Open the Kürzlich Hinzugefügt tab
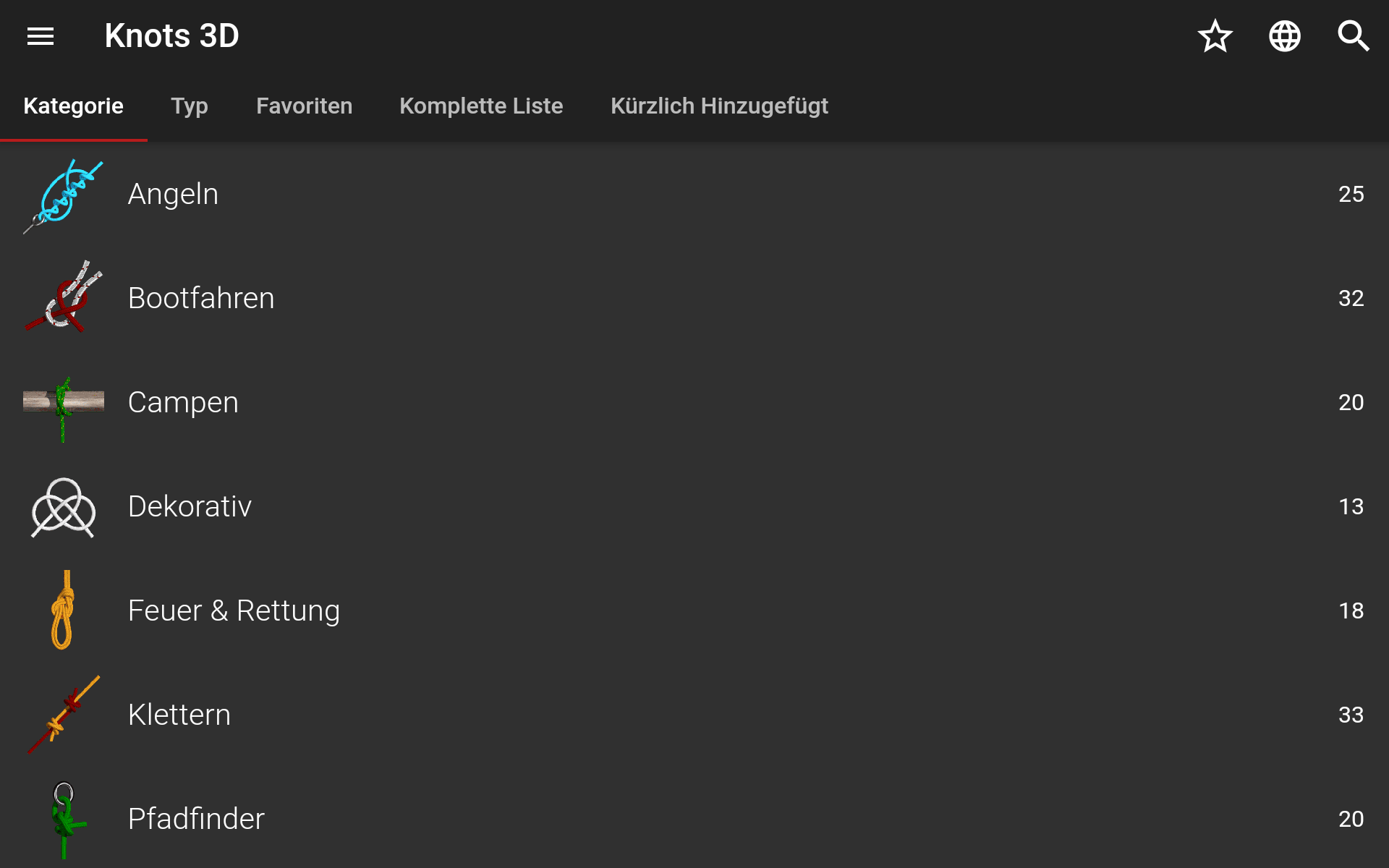Viewport: 1389px width, 868px height. tap(719, 106)
